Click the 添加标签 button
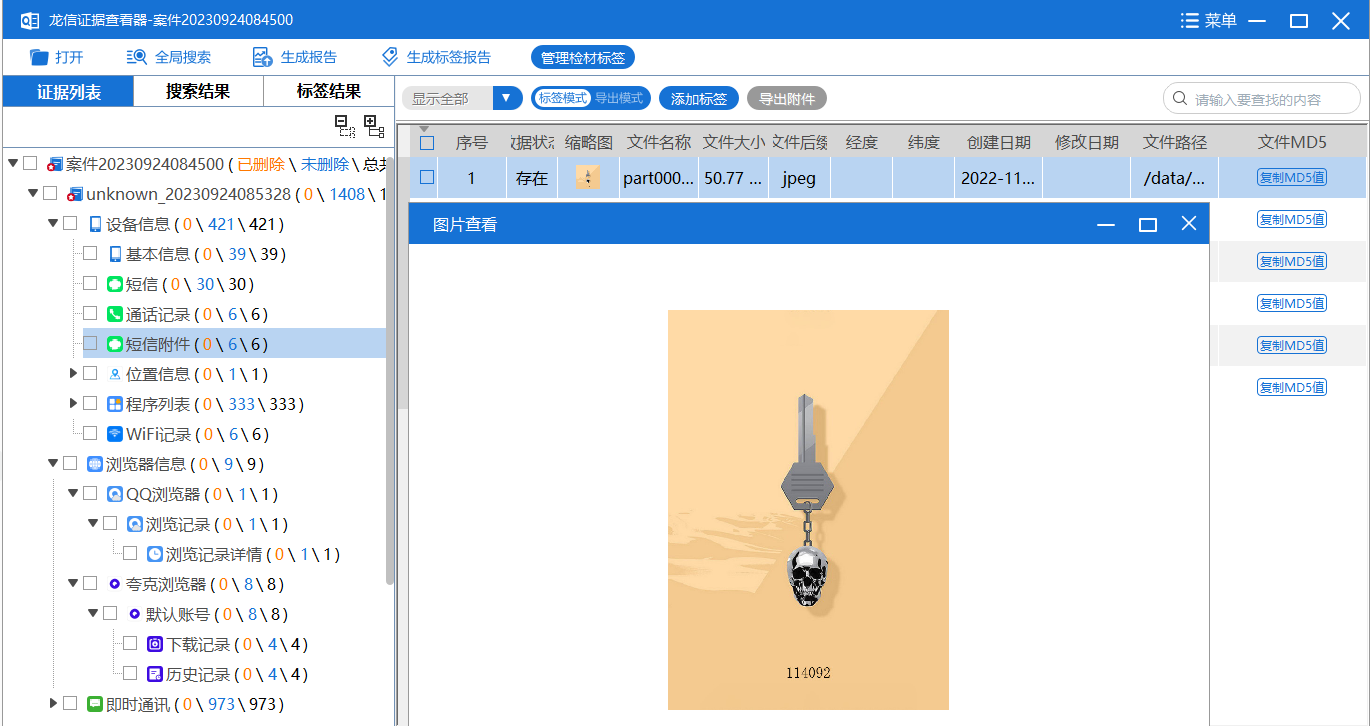 pos(698,99)
